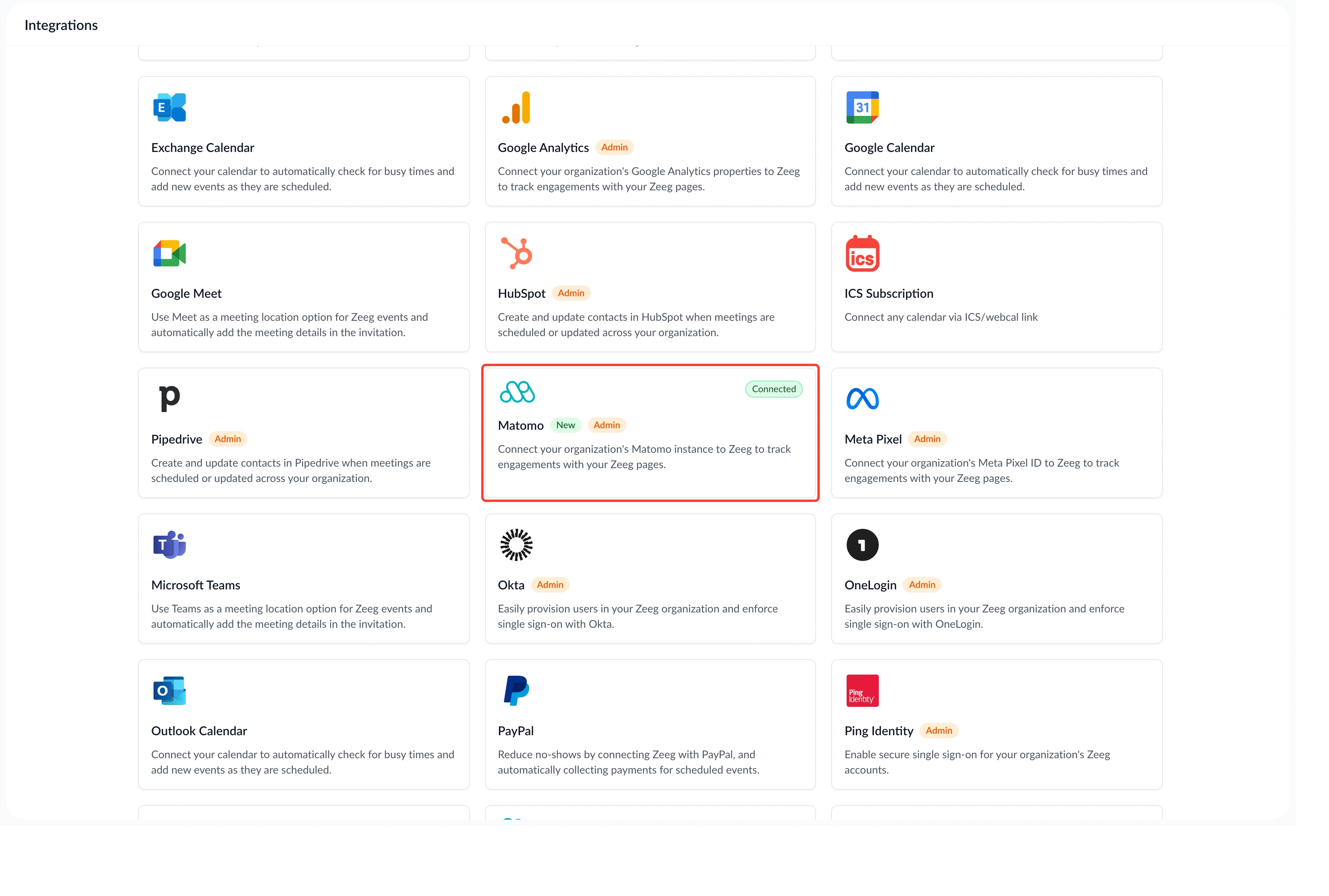Click the Google Analytics bar chart icon

516,107
